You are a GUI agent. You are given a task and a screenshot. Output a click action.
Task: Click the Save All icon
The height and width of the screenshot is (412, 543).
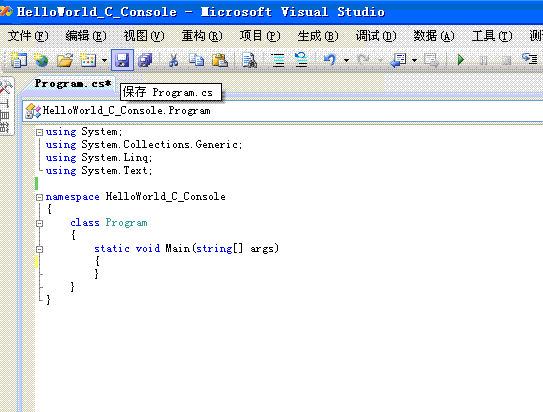click(x=145, y=60)
